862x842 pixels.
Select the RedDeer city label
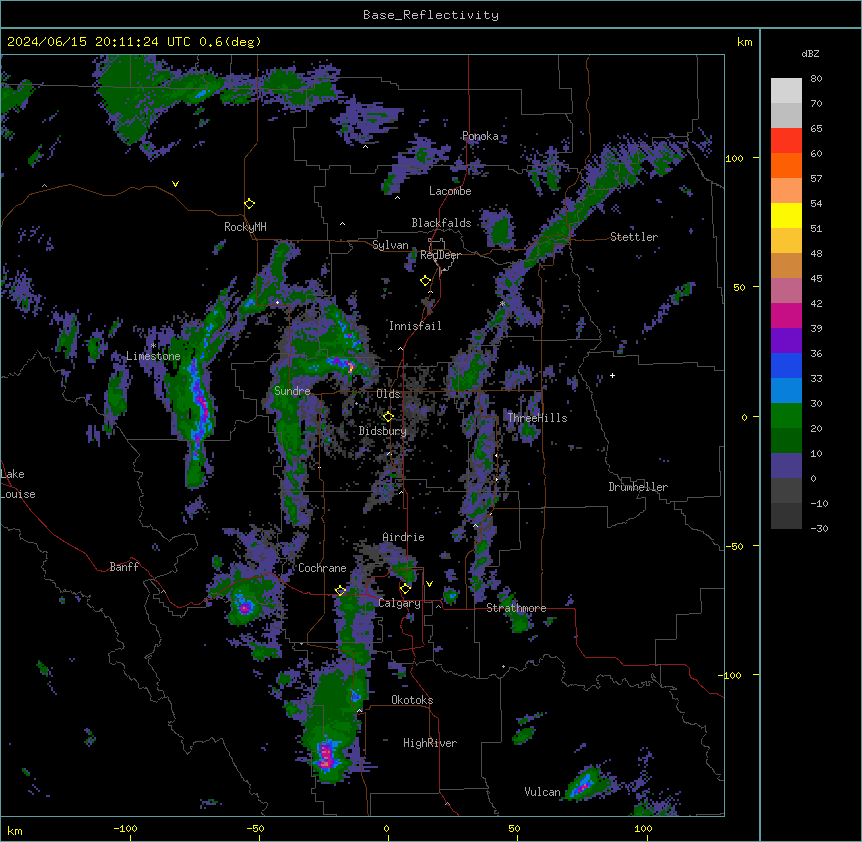point(440,255)
